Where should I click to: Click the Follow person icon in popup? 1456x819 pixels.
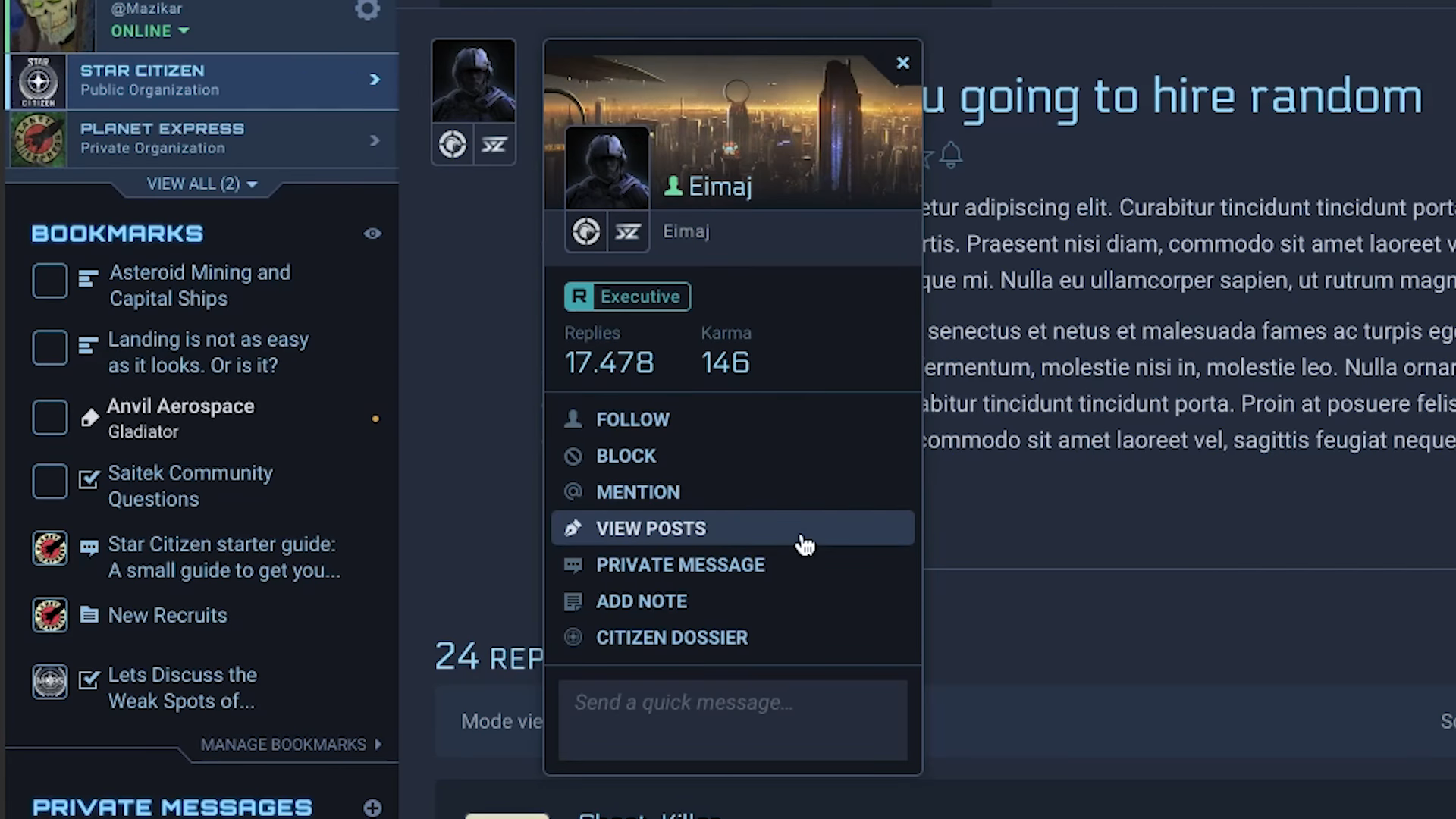coord(573,419)
